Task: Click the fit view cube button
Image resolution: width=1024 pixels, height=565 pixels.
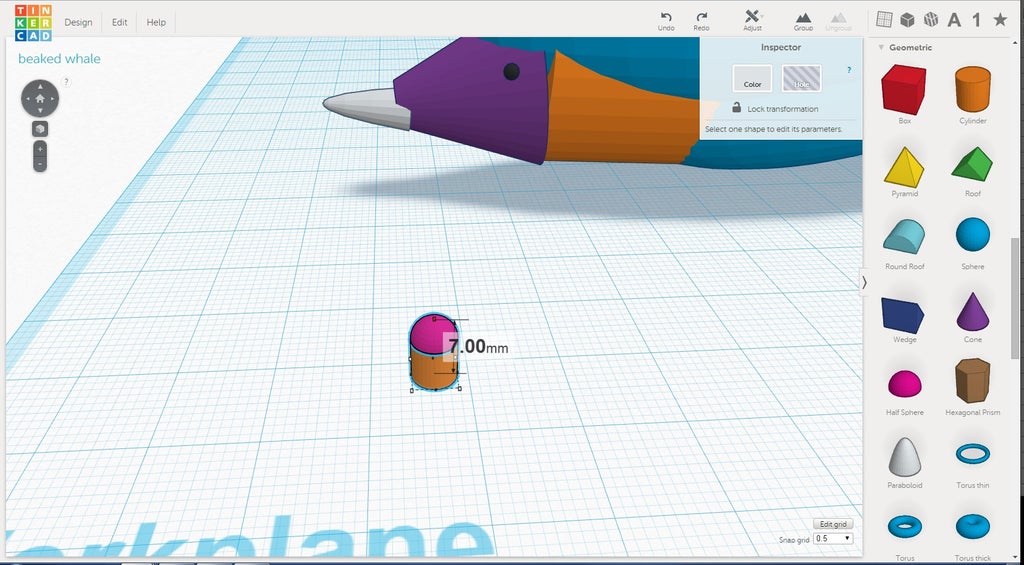Action: [x=40, y=129]
